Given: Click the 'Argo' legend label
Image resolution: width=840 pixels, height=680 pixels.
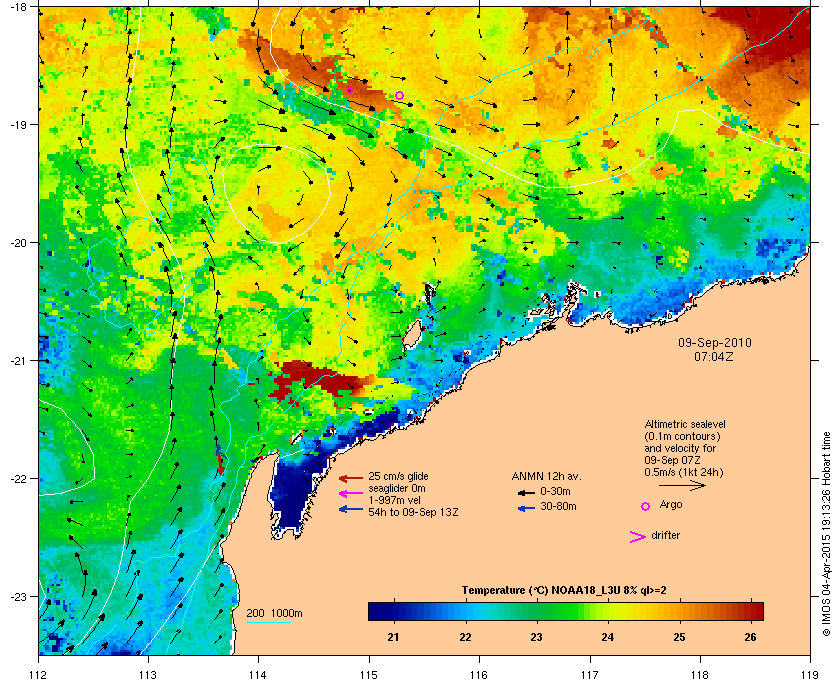Looking at the screenshot, I should tap(671, 505).
